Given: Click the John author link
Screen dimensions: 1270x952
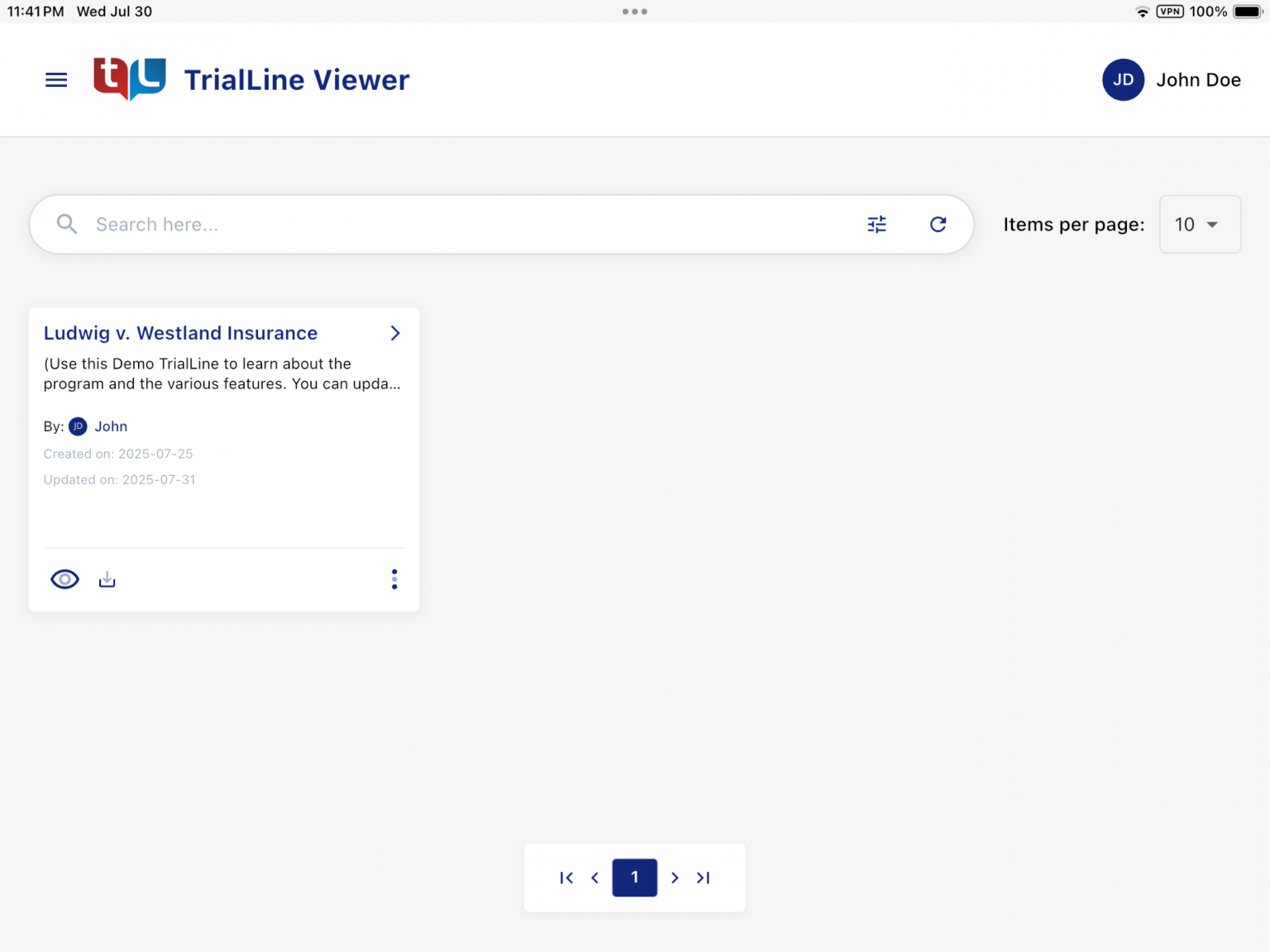Looking at the screenshot, I should pos(111,426).
